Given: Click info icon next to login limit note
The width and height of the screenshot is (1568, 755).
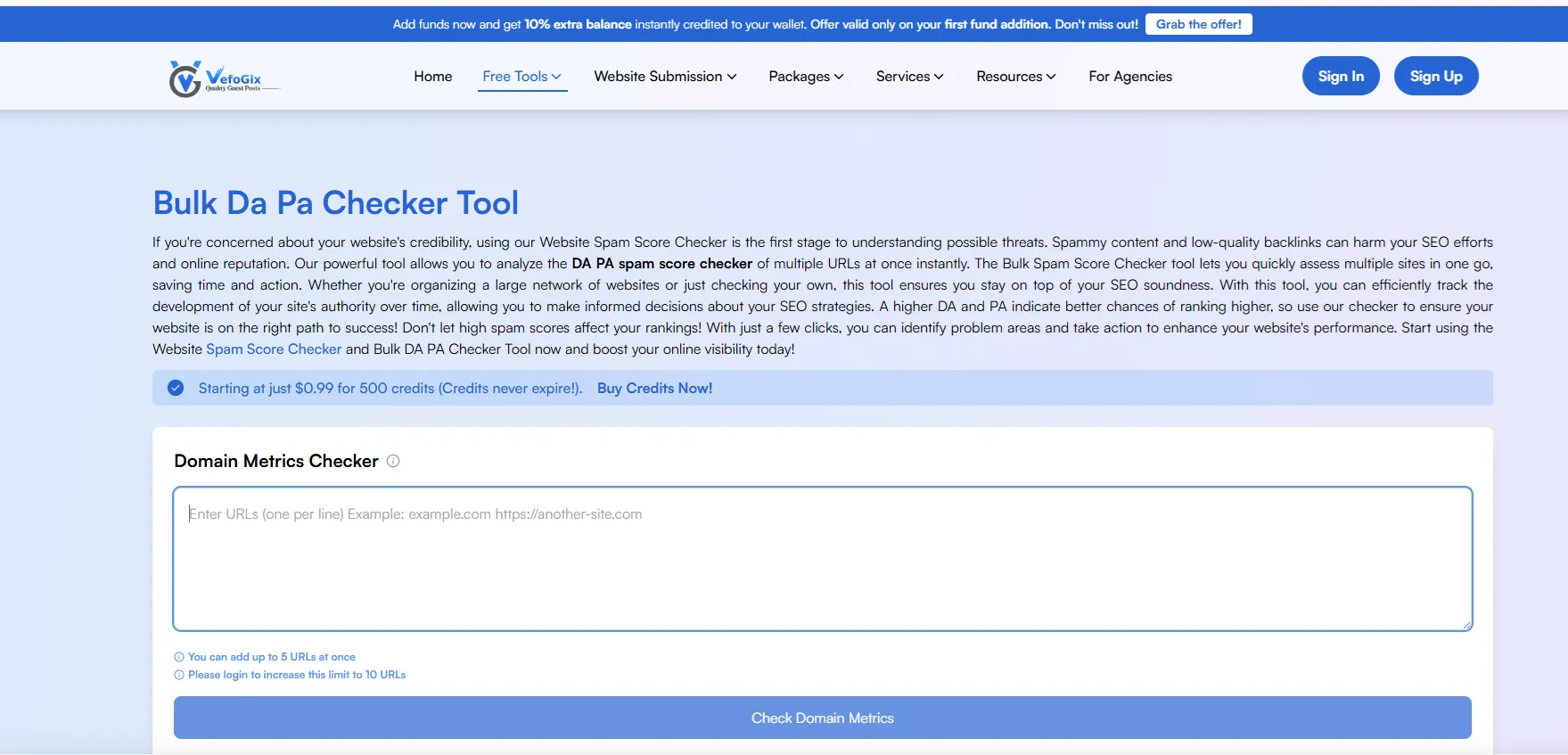Looking at the screenshot, I should 179,675.
